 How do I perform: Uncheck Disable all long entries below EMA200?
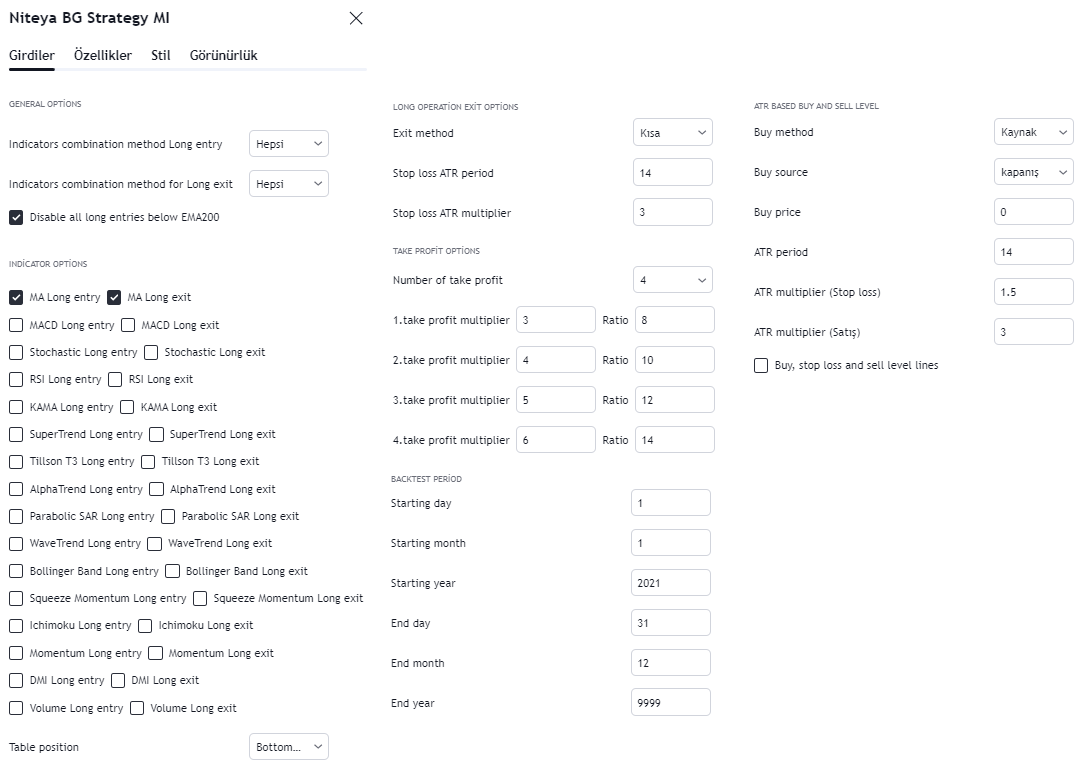click(16, 217)
